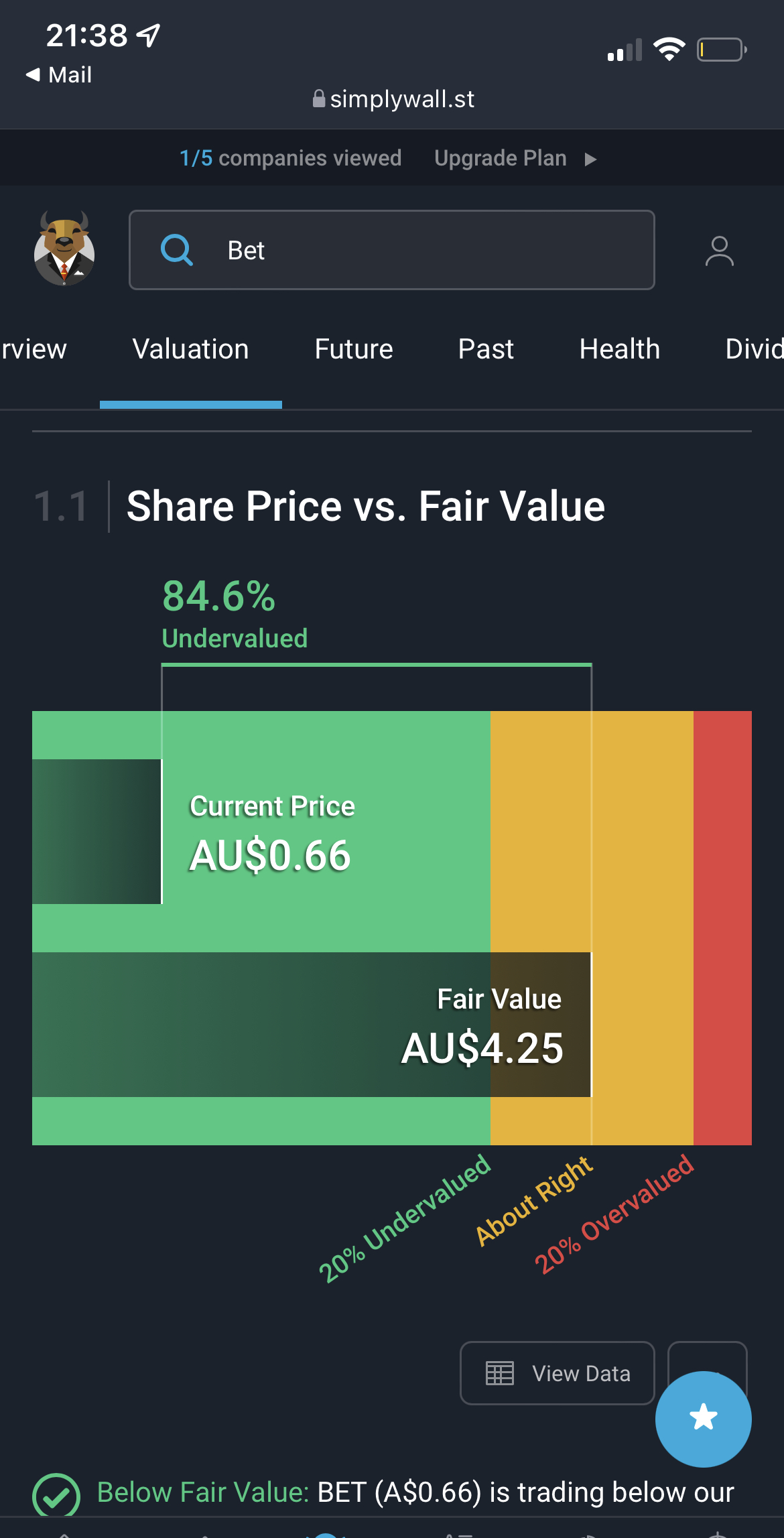Tap the green checkmark beside Below Fair Value
Screen dimensions: 784x1538
[x=56, y=1495]
